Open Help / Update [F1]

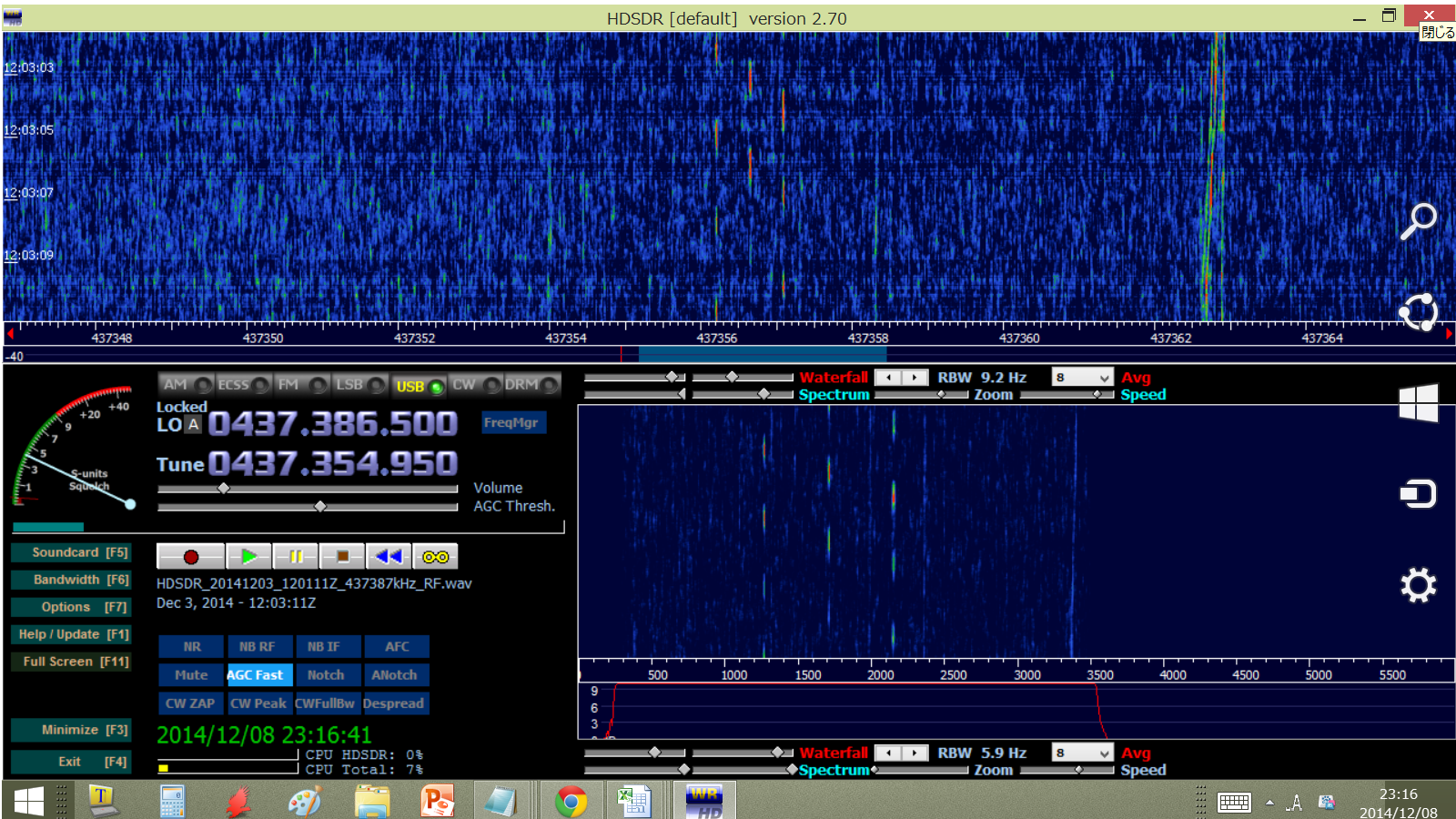pyautogui.click(x=71, y=634)
